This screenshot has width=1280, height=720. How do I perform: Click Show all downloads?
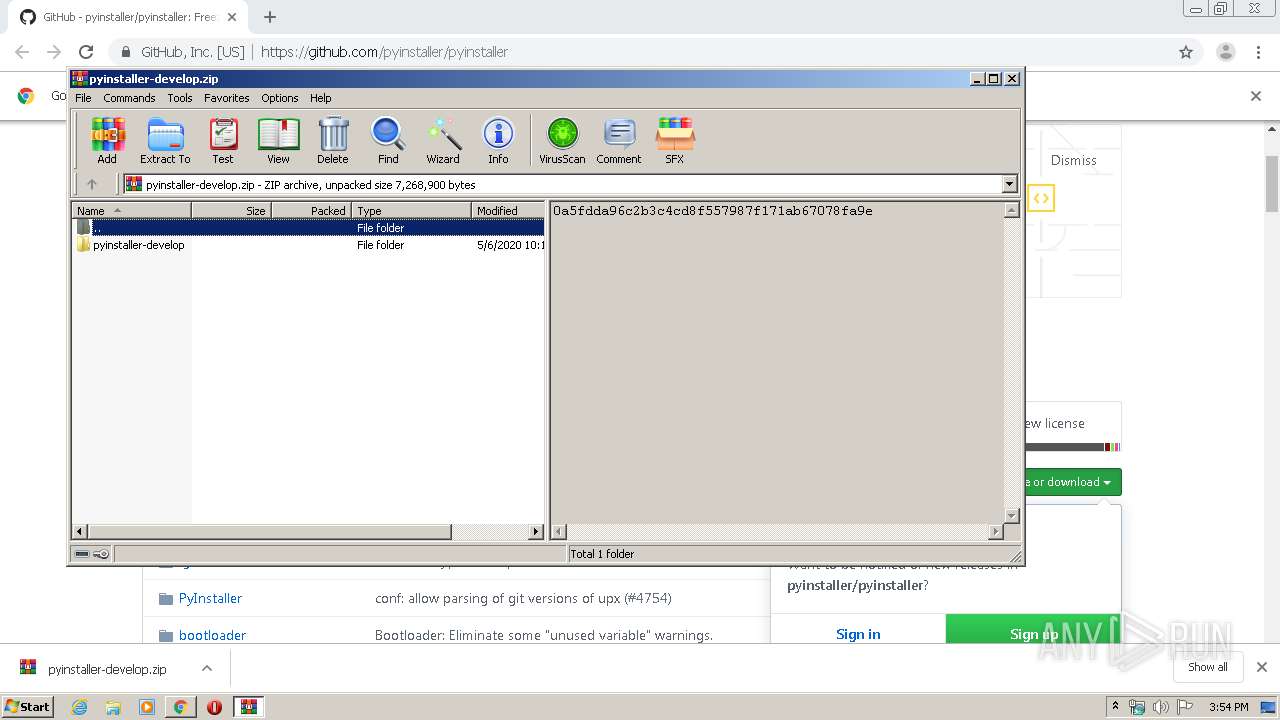(x=1207, y=667)
